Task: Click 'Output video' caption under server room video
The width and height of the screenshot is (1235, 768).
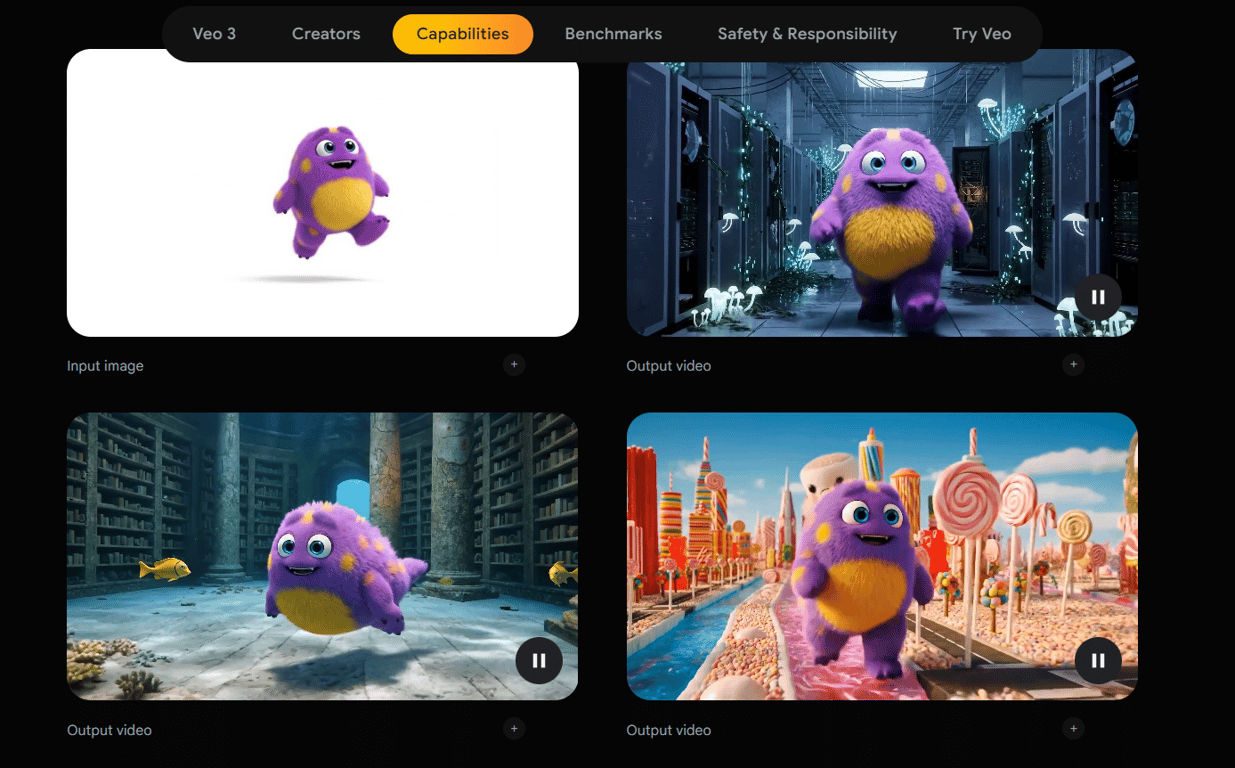Action: click(x=669, y=366)
